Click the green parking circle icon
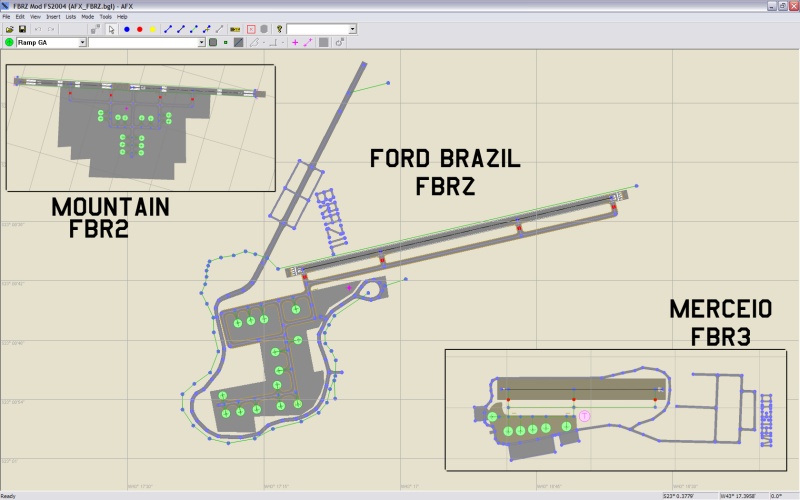The image size is (800, 500). coord(9,42)
